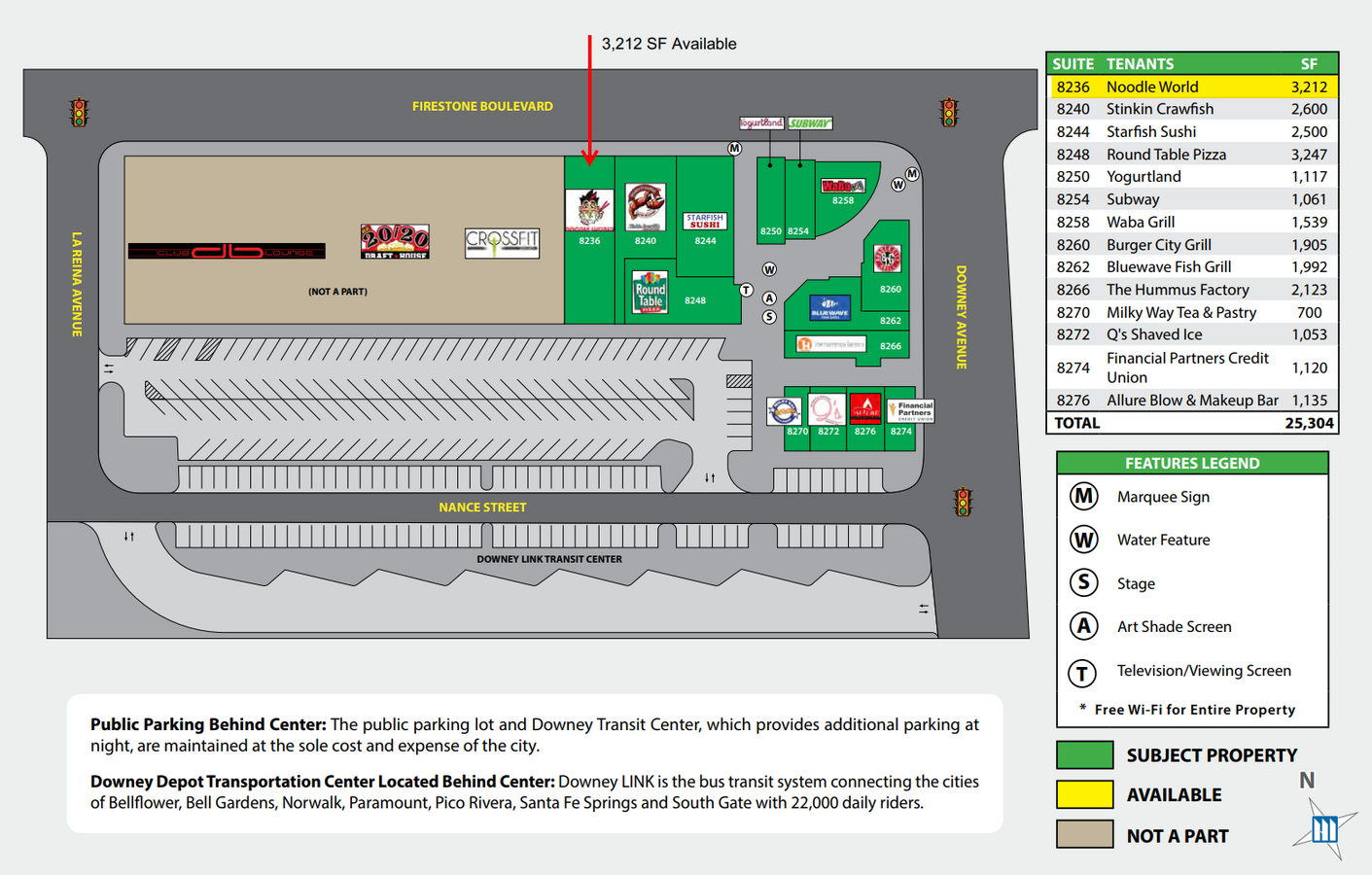Select the Starfish Sushi logo in suite 8244
Image resolution: width=1372 pixels, height=875 pixels.
(x=705, y=222)
